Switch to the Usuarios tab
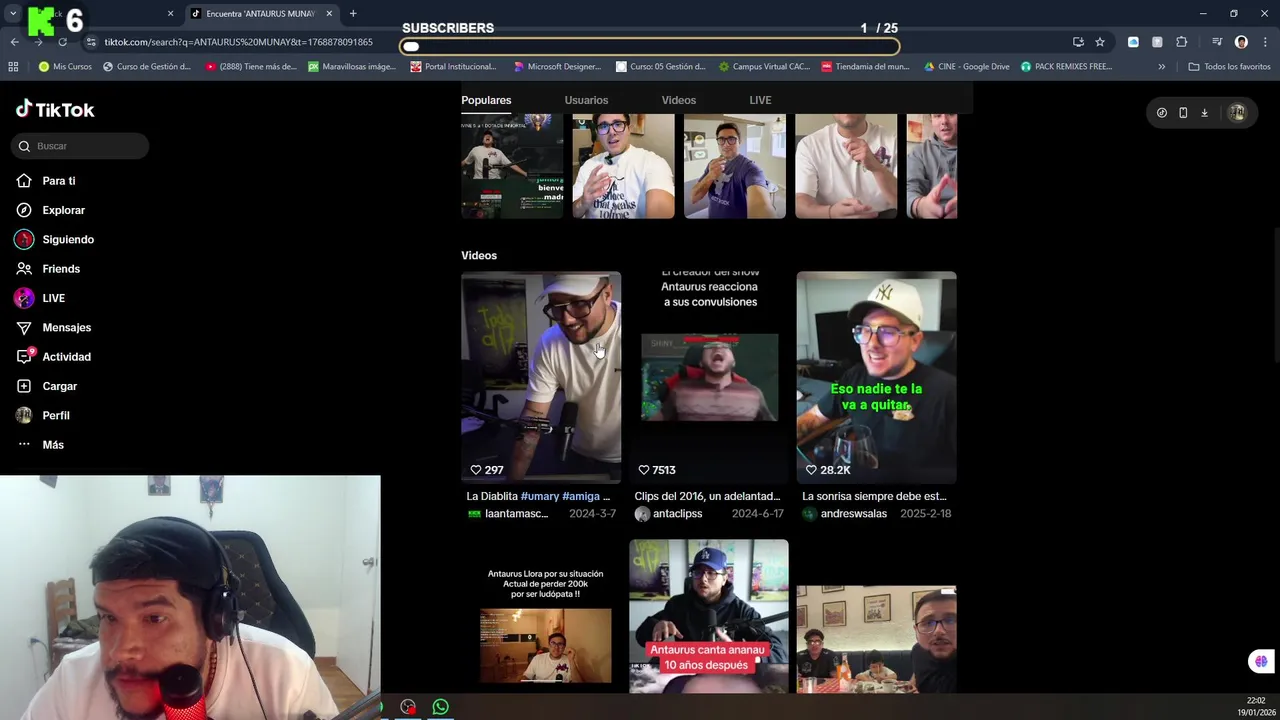The width and height of the screenshot is (1280, 720). tap(586, 100)
